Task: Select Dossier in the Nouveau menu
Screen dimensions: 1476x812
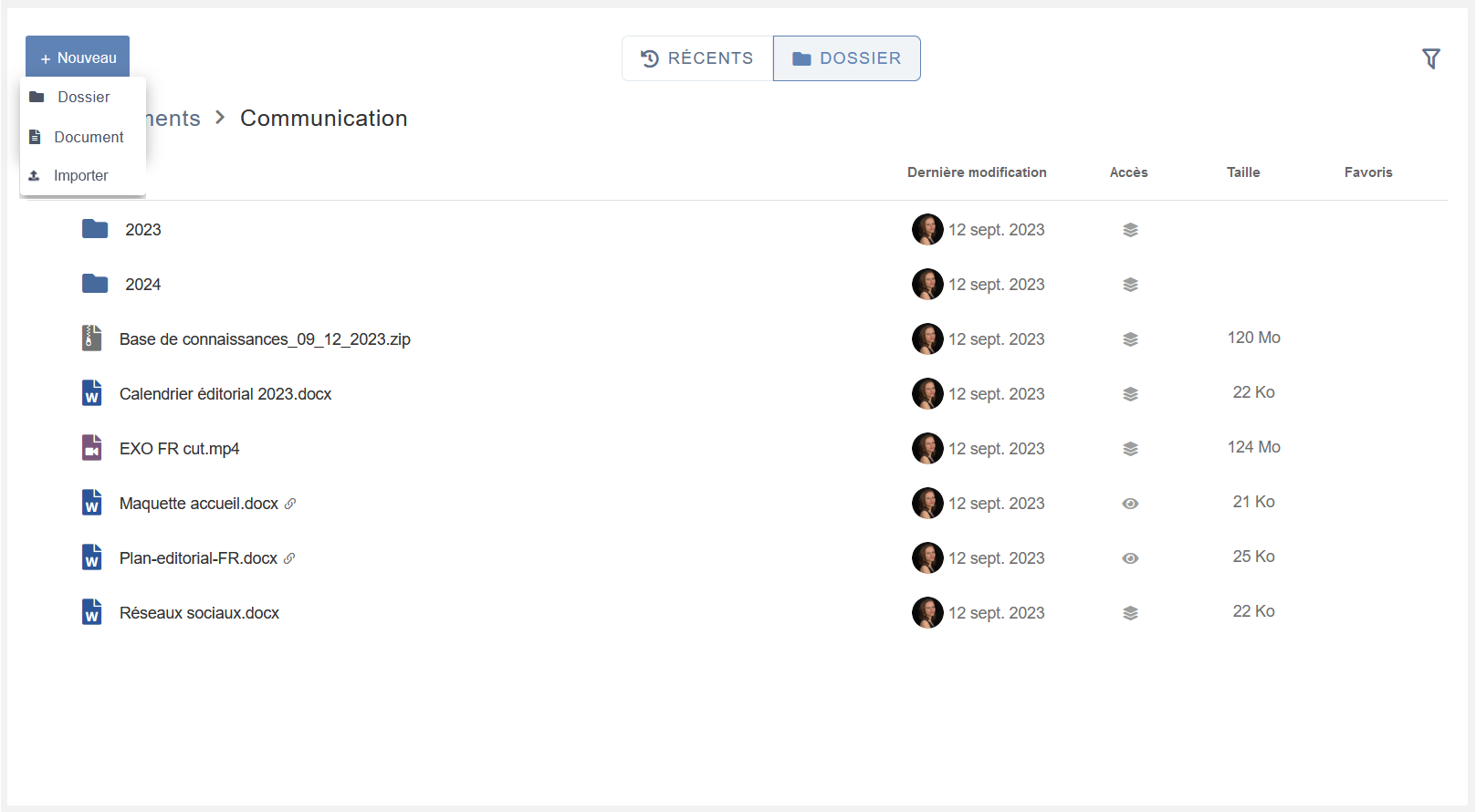Action: tap(83, 97)
